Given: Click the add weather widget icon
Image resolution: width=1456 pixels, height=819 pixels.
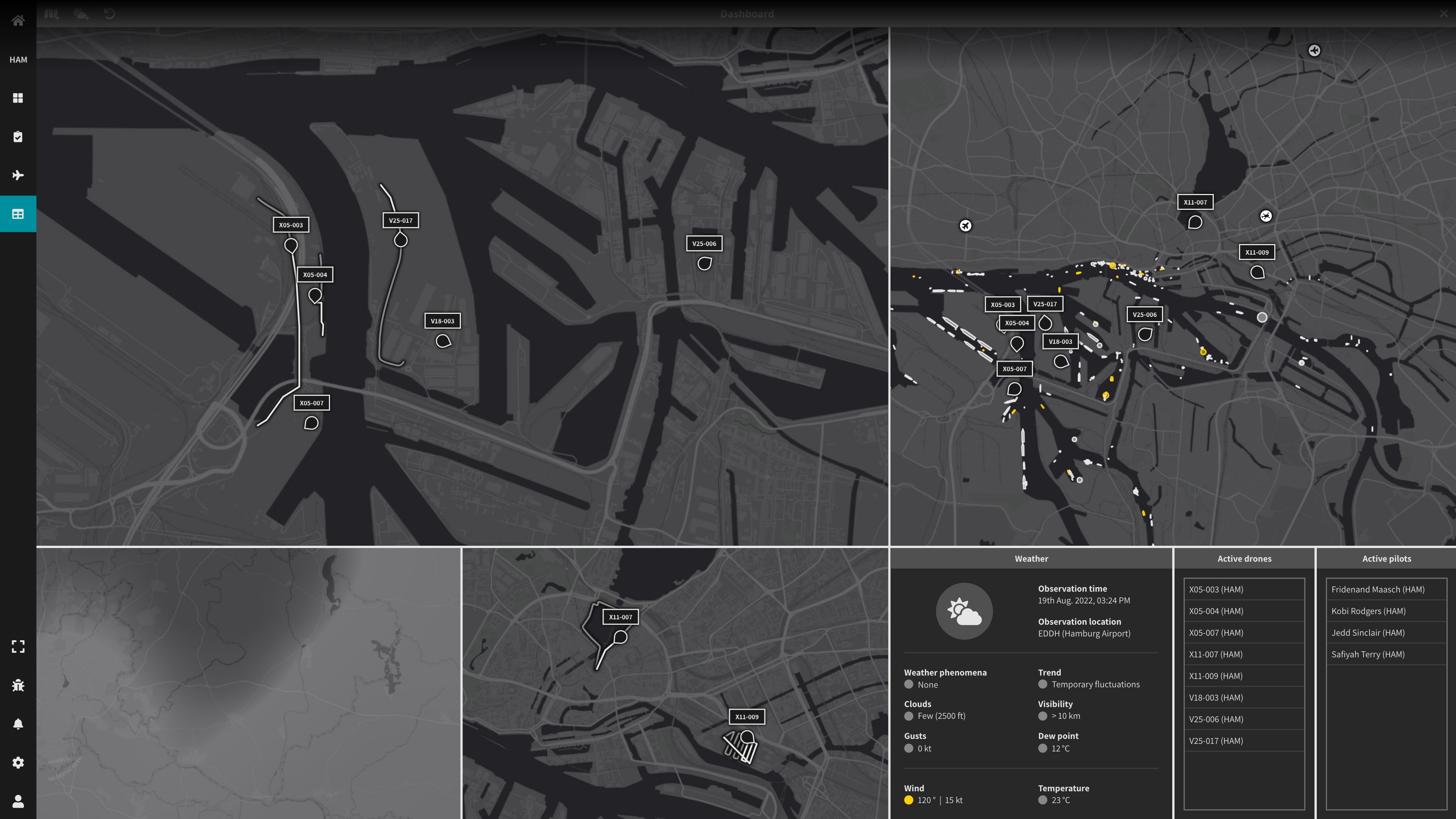Looking at the screenshot, I should coord(81,14).
